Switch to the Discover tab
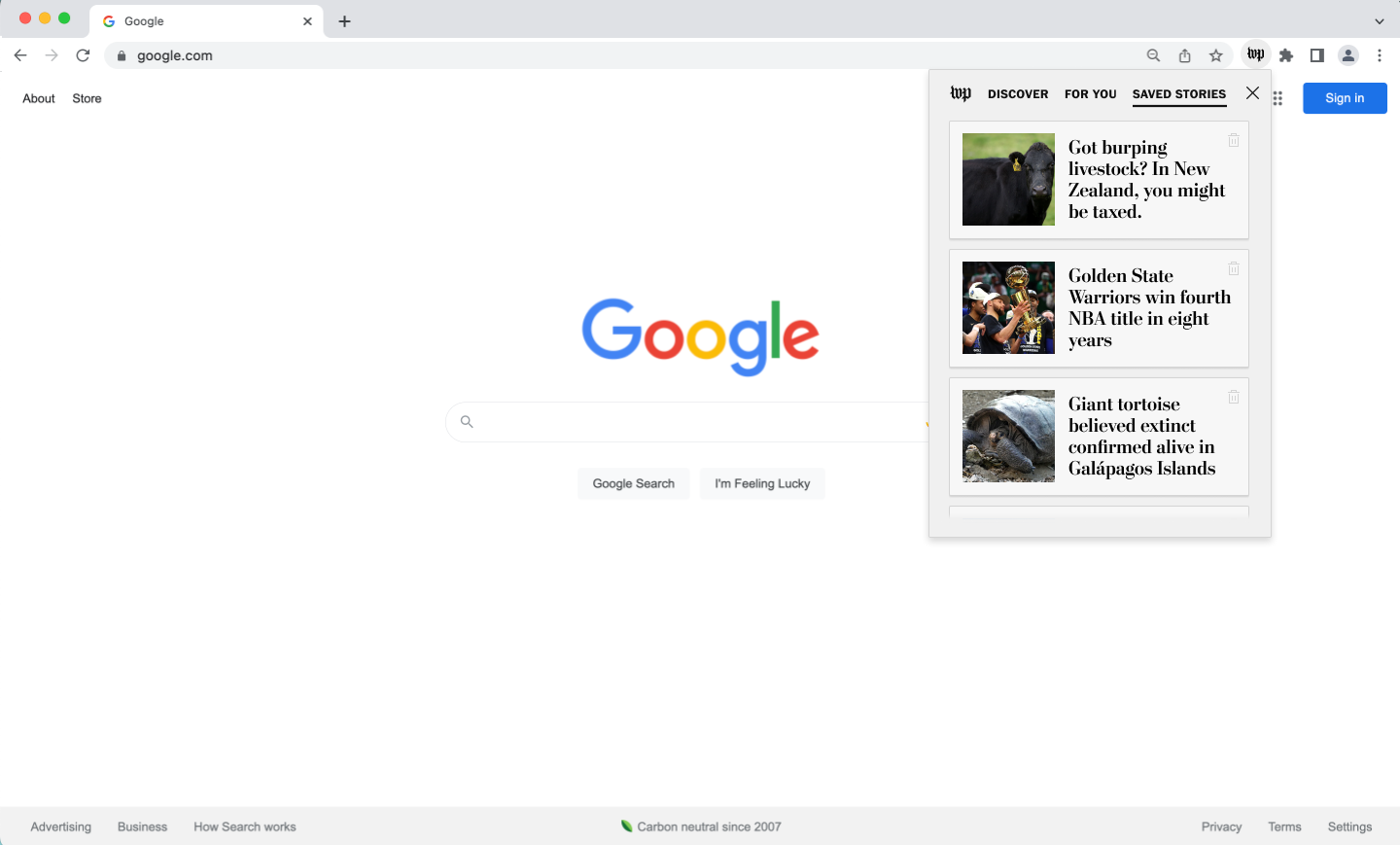 [1018, 94]
